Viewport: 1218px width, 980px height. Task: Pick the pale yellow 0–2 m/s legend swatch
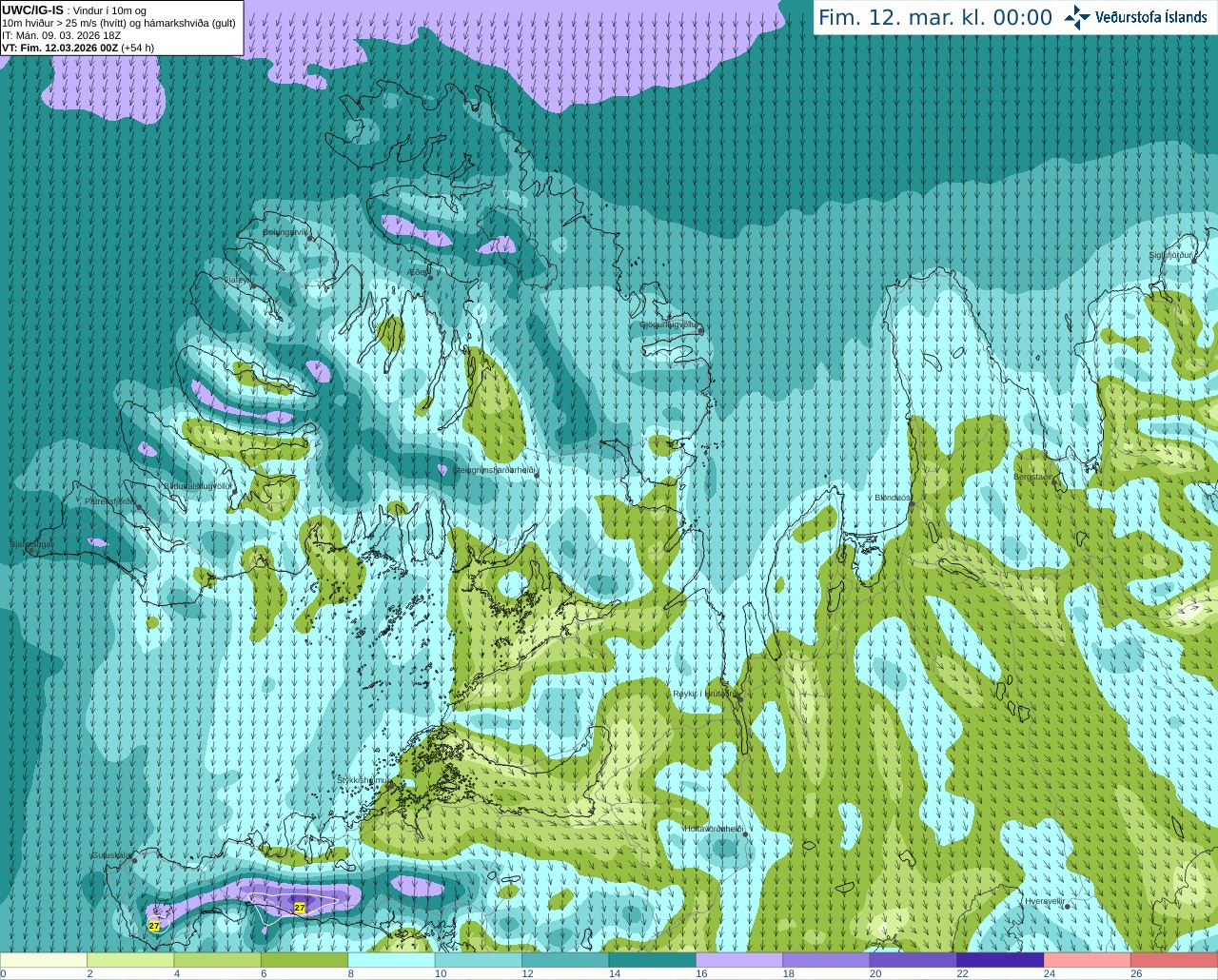pyautogui.click(x=44, y=960)
